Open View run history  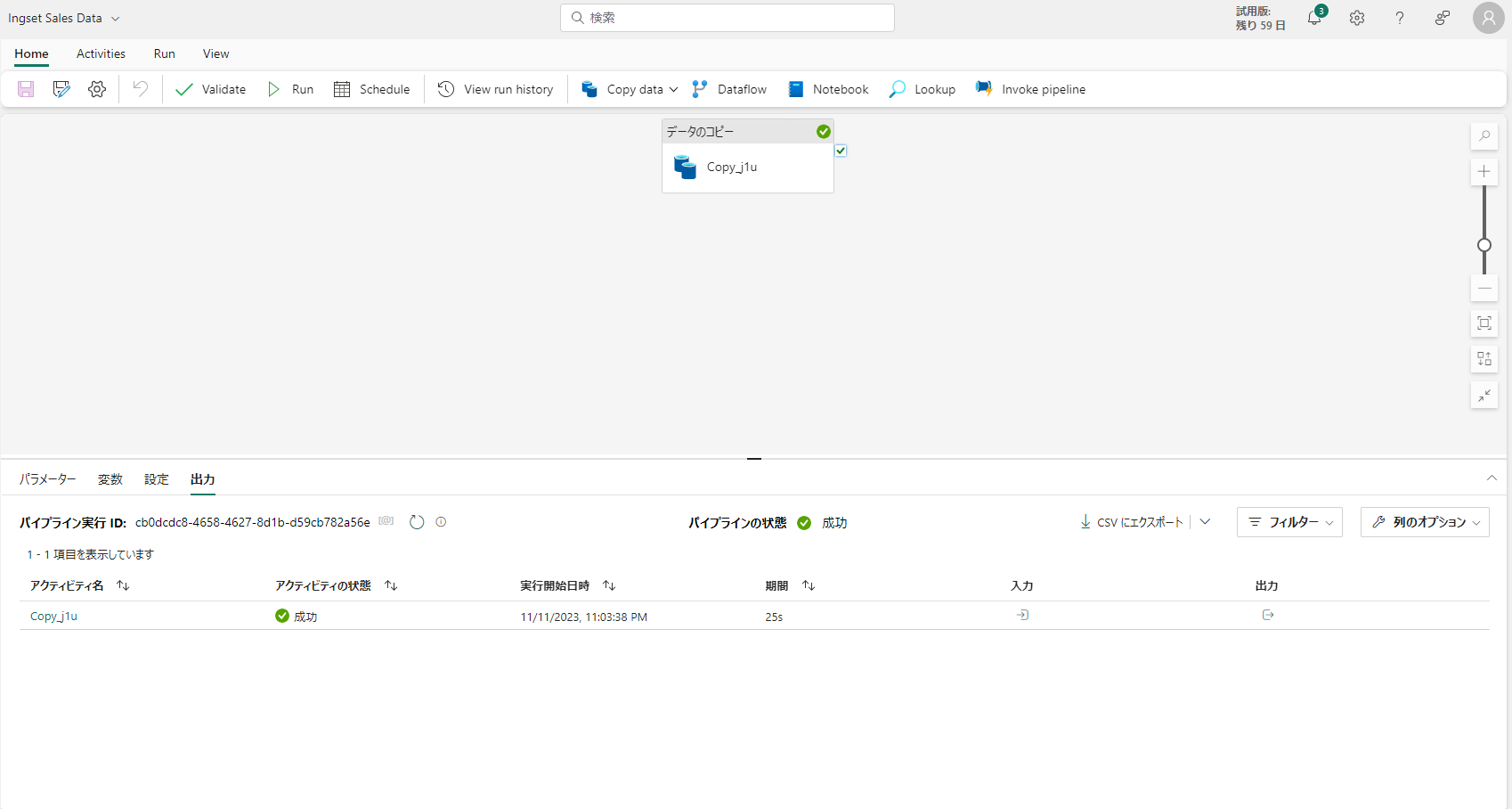point(496,89)
